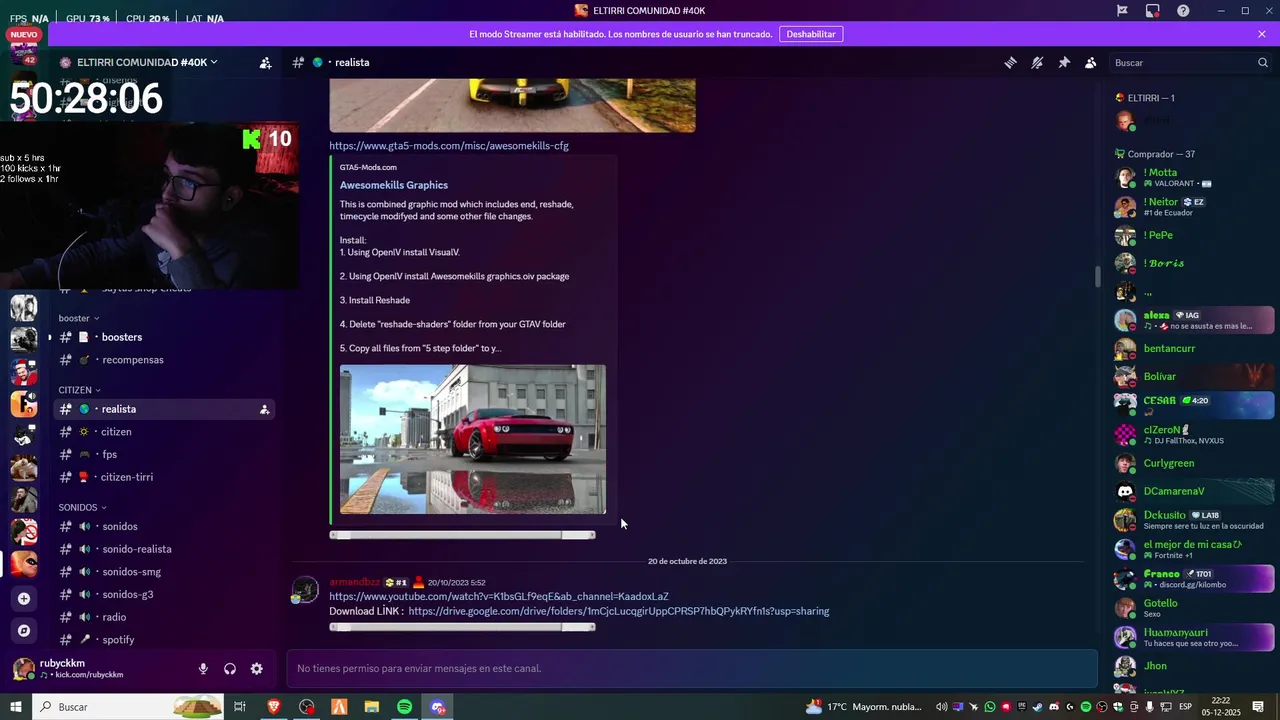
Task: Open Discord help icon
Action: (1183, 10)
